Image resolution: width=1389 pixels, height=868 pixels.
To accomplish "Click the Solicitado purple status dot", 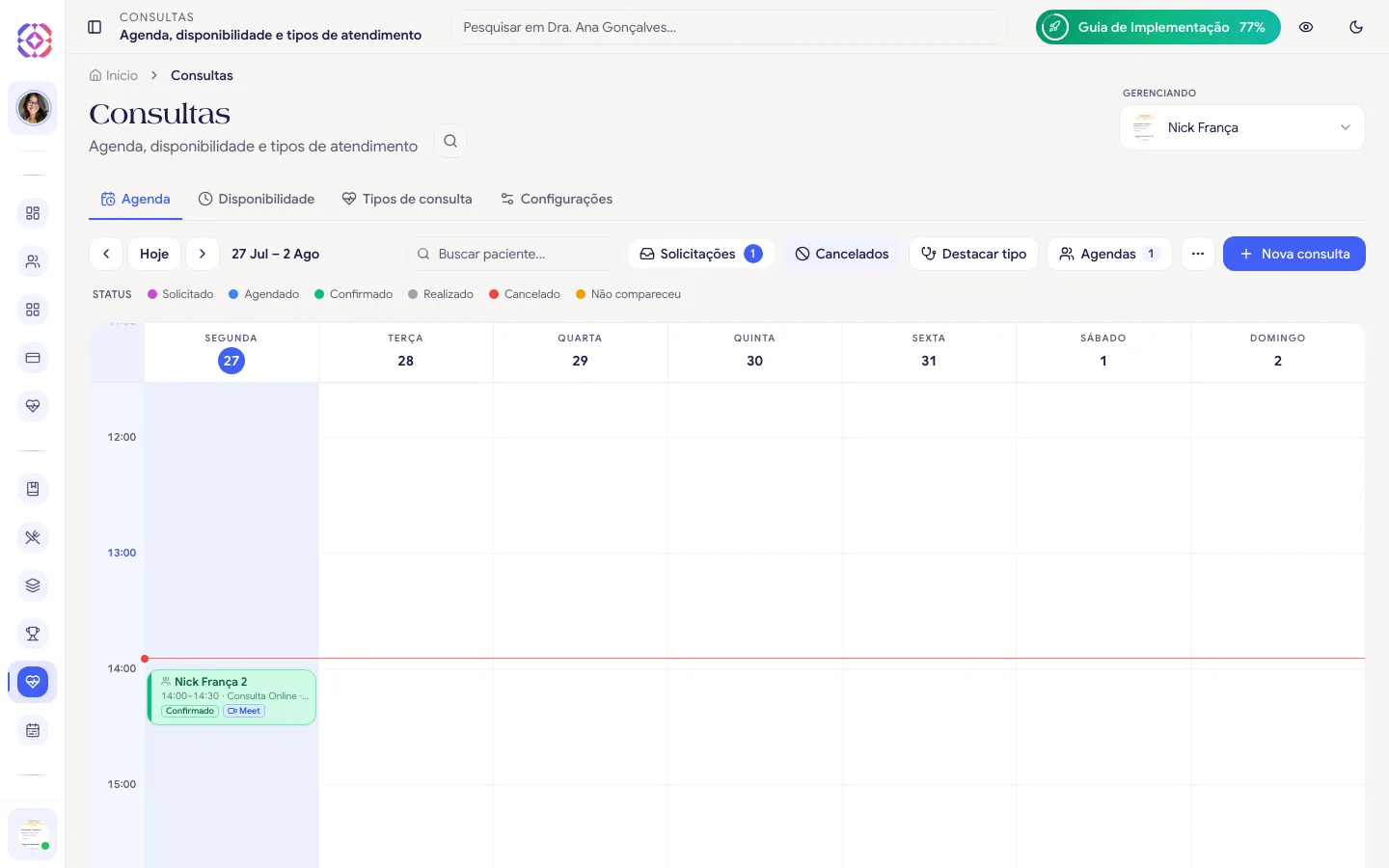I will pyautogui.click(x=152, y=294).
